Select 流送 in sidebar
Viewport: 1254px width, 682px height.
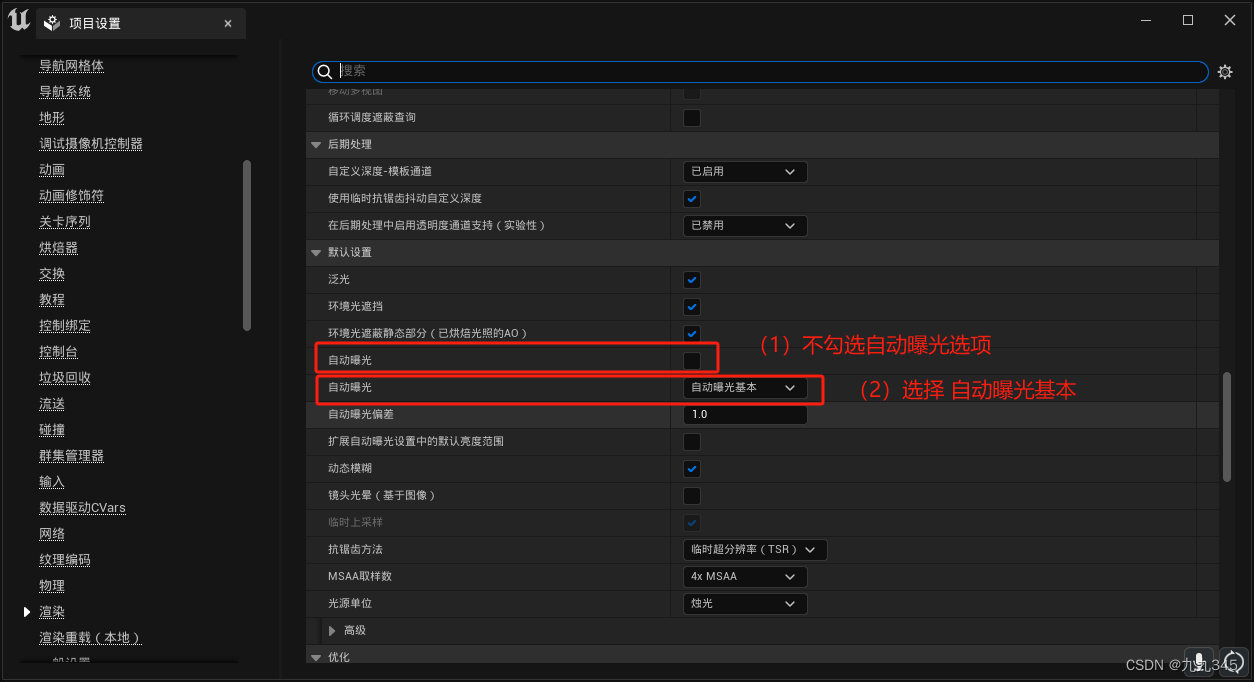tap(52, 404)
